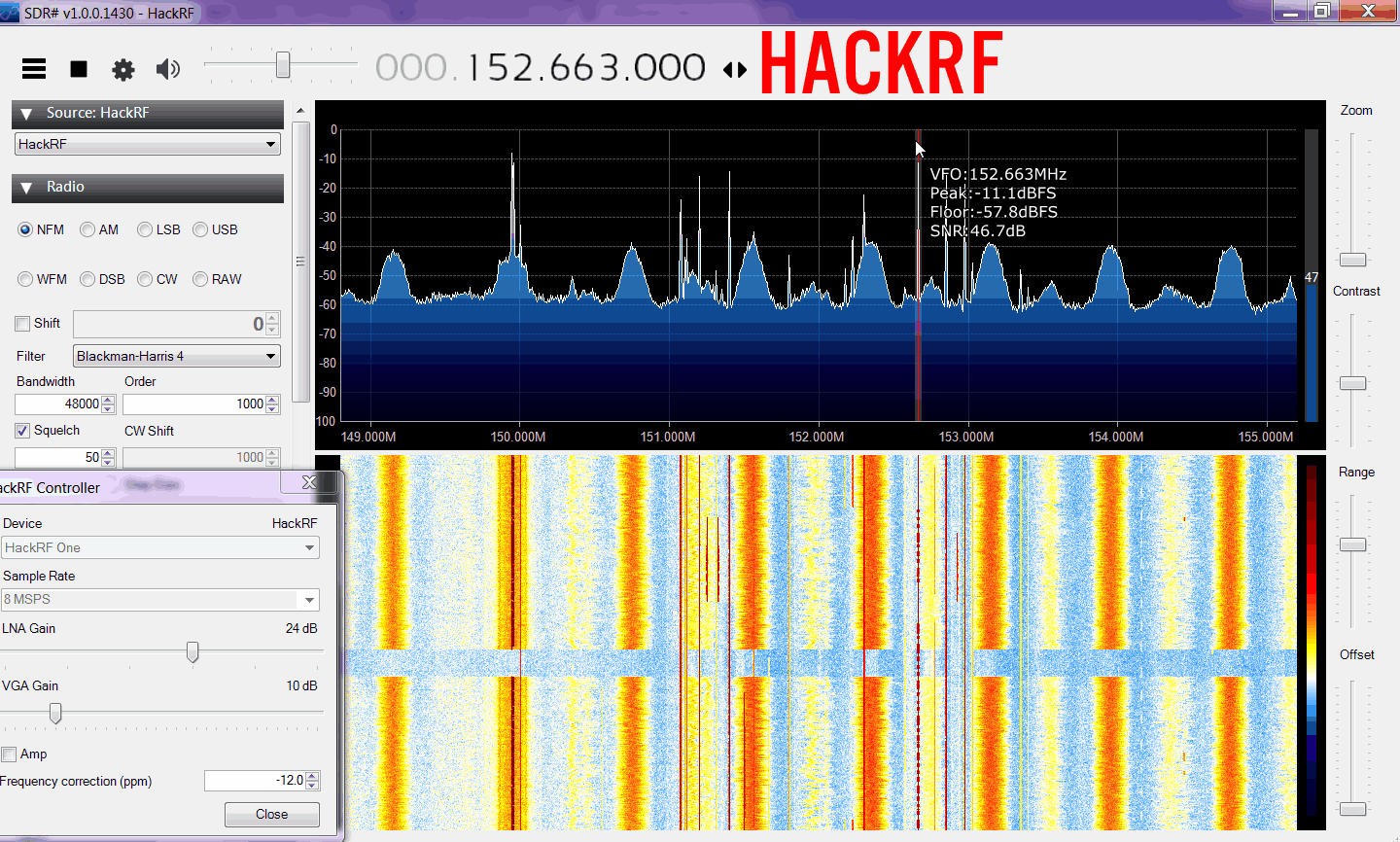
Task: Collapse the Radio section
Action: point(25,188)
